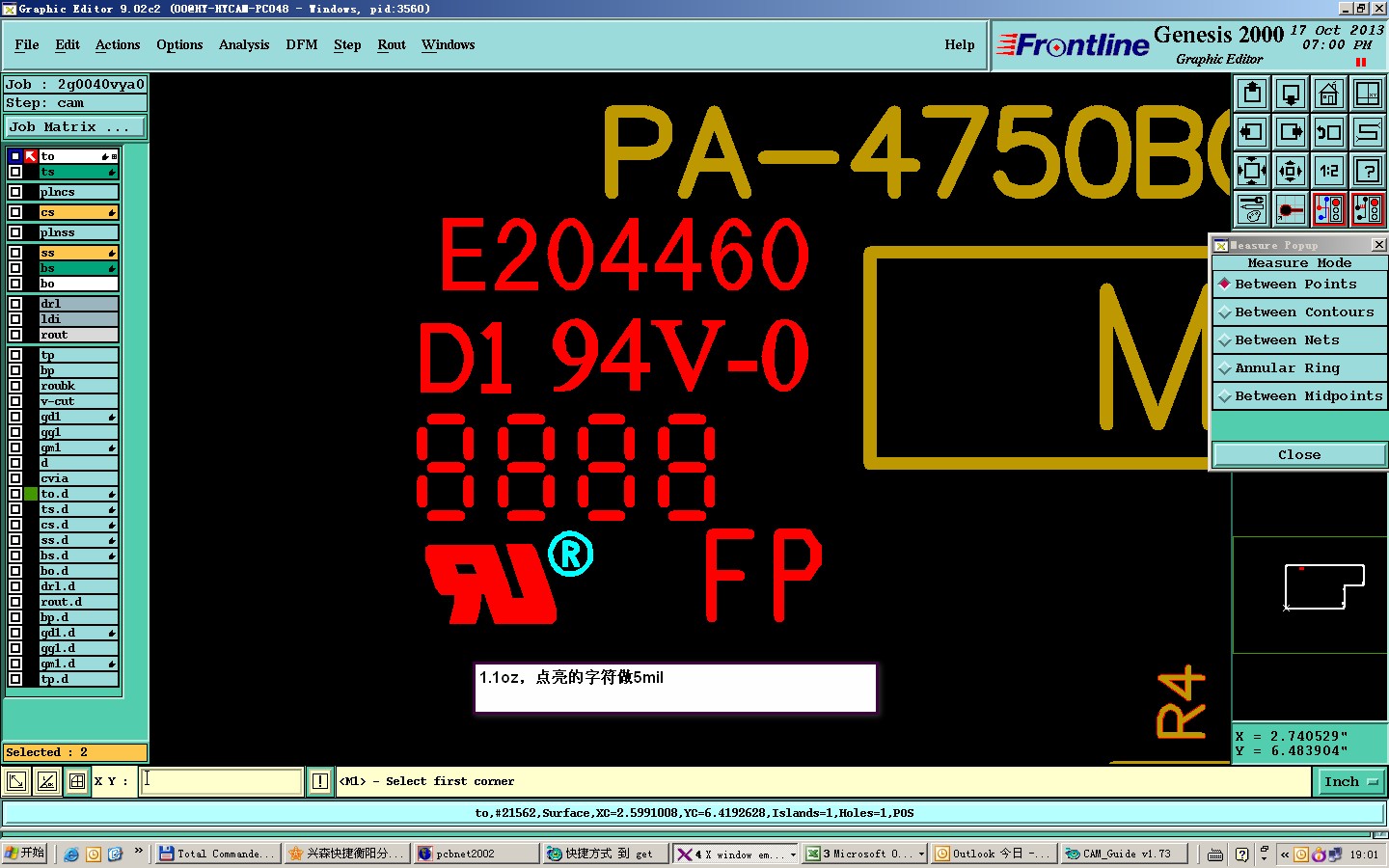The width and height of the screenshot is (1389, 868).
Task: Click the green 'bs' layer name
Action: tap(78, 268)
